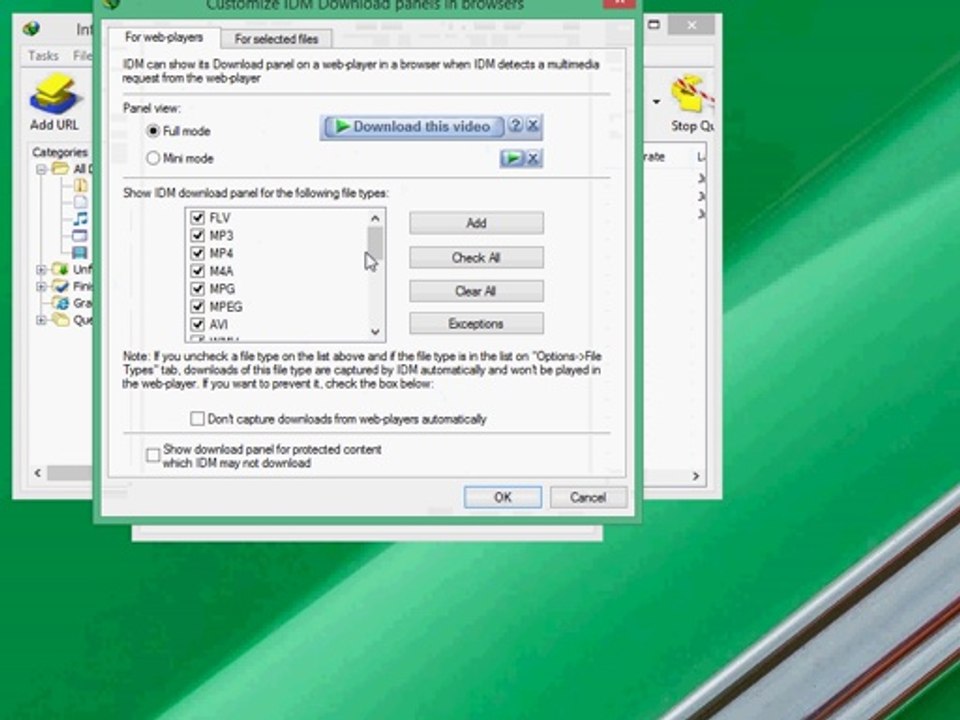Click the IDM window horizontal scroll right arrow
960x720 pixels.
[696, 476]
